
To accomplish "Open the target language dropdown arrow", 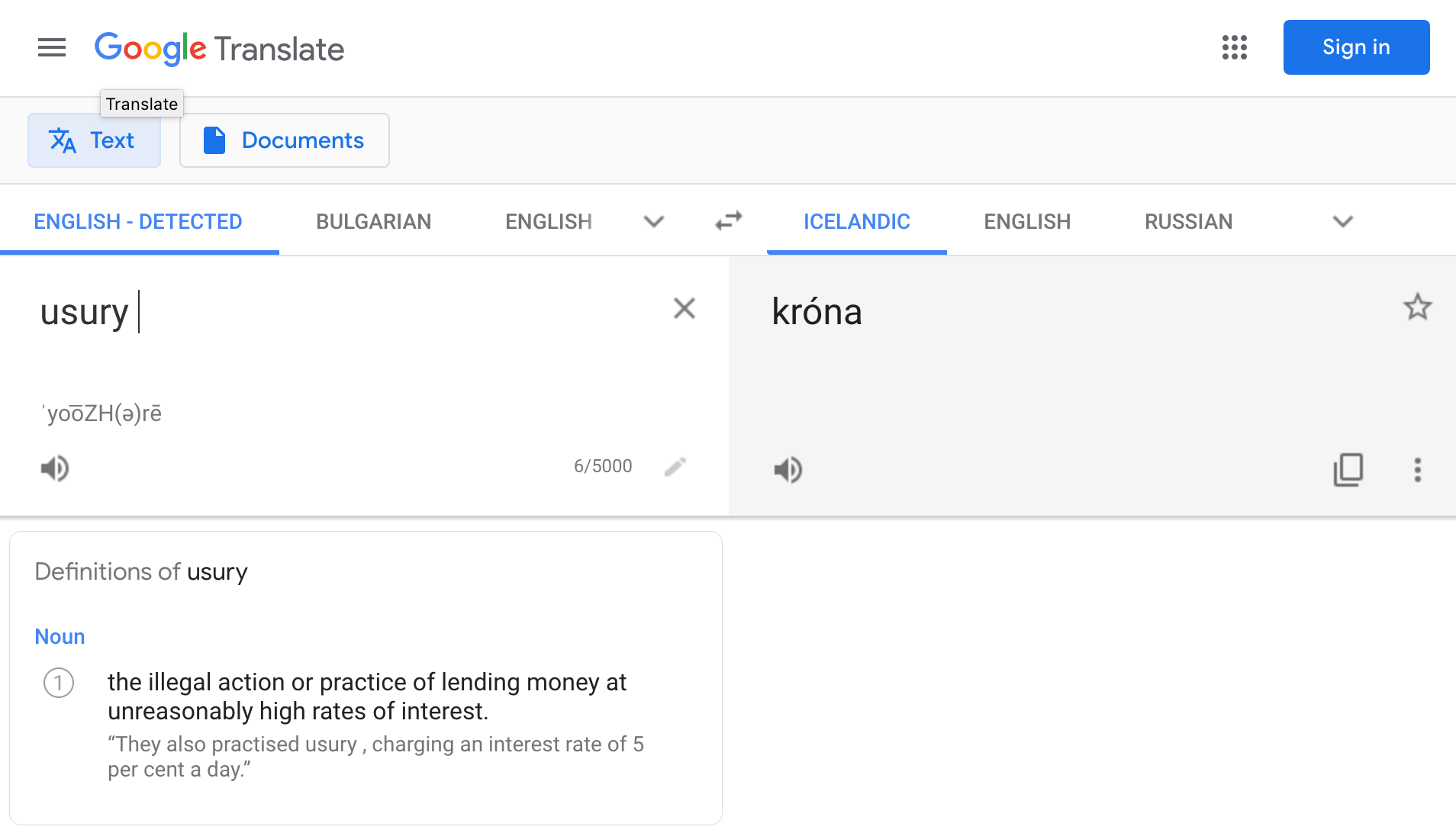I will point(1342,221).
